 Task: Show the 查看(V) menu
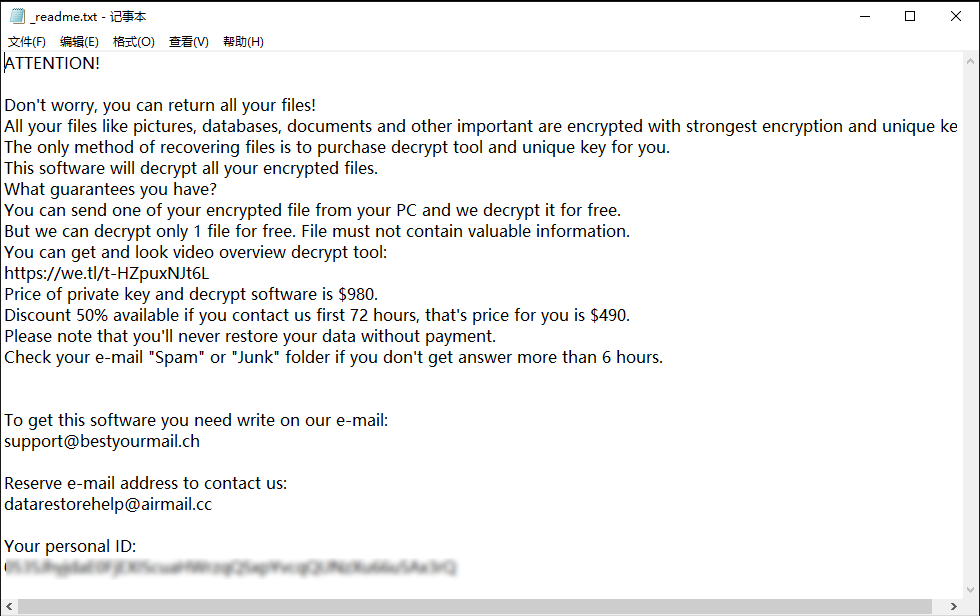188,42
